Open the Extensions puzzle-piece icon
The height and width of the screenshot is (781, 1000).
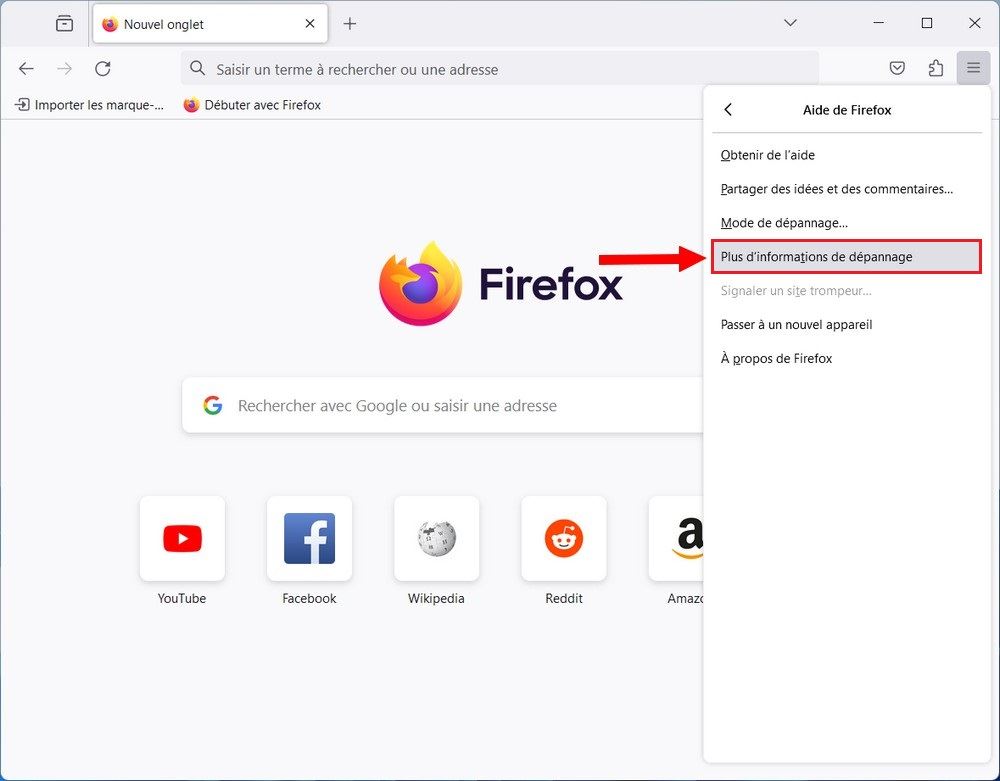pyautogui.click(x=935, y=68)
